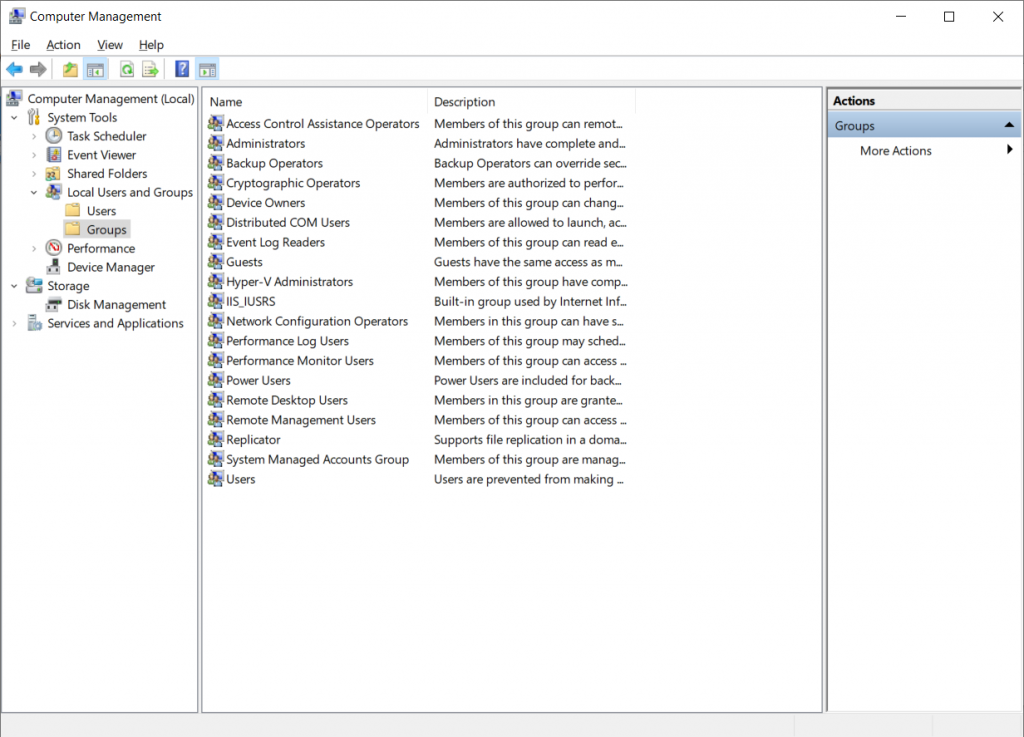This screenshot has width=1024, height=737.
Task: Expand the Event Viewer tree node
Action: [34, 155]
